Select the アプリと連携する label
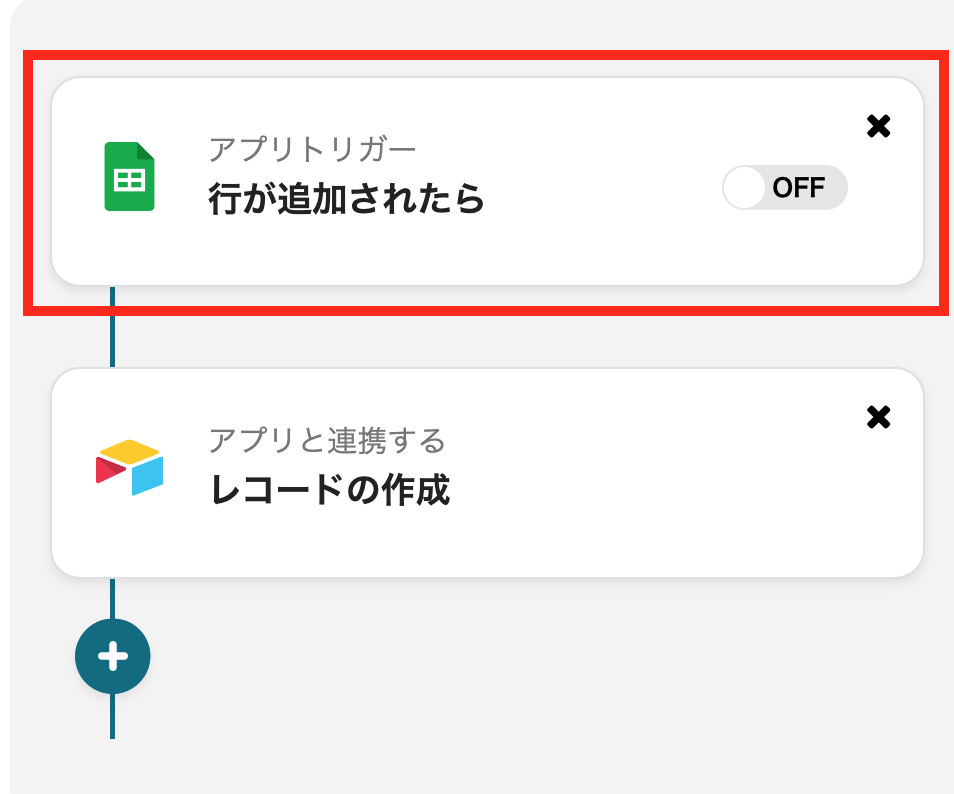This screenshot has width=954, height=794. [x=327, y=439]
